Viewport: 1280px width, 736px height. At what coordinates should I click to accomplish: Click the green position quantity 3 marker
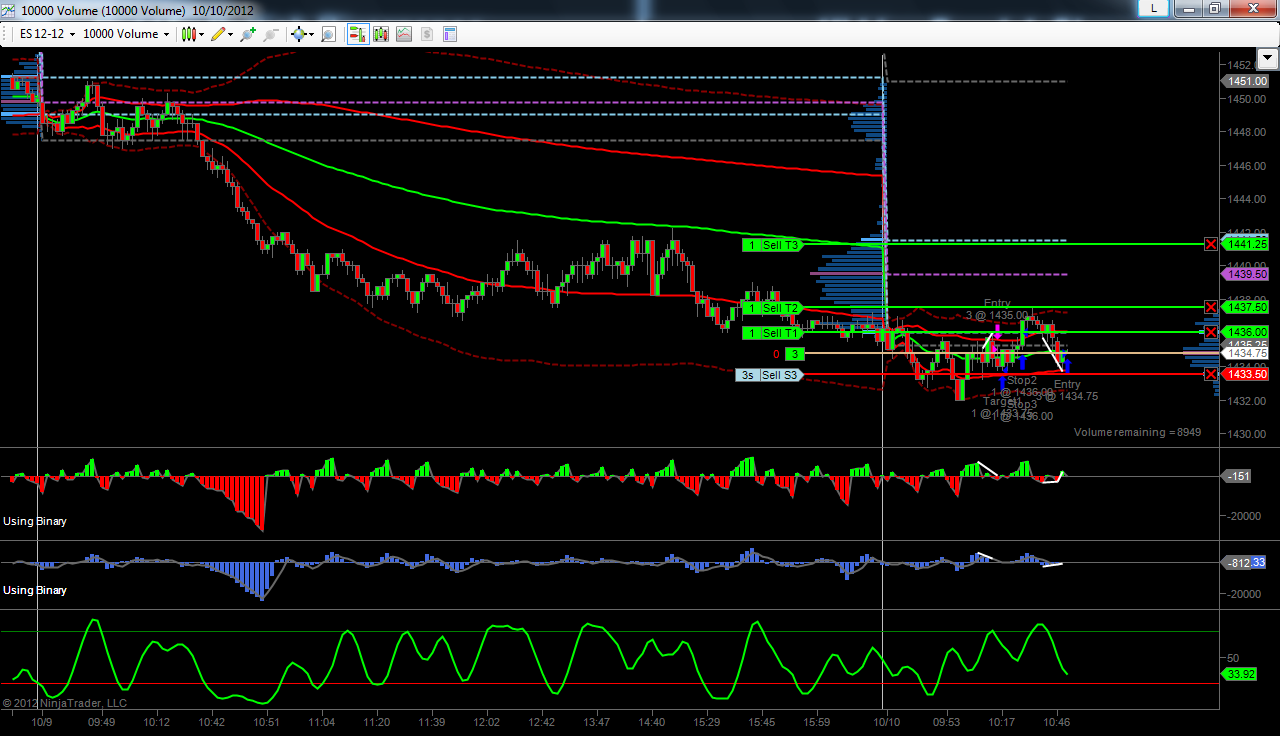pos(794,354)
